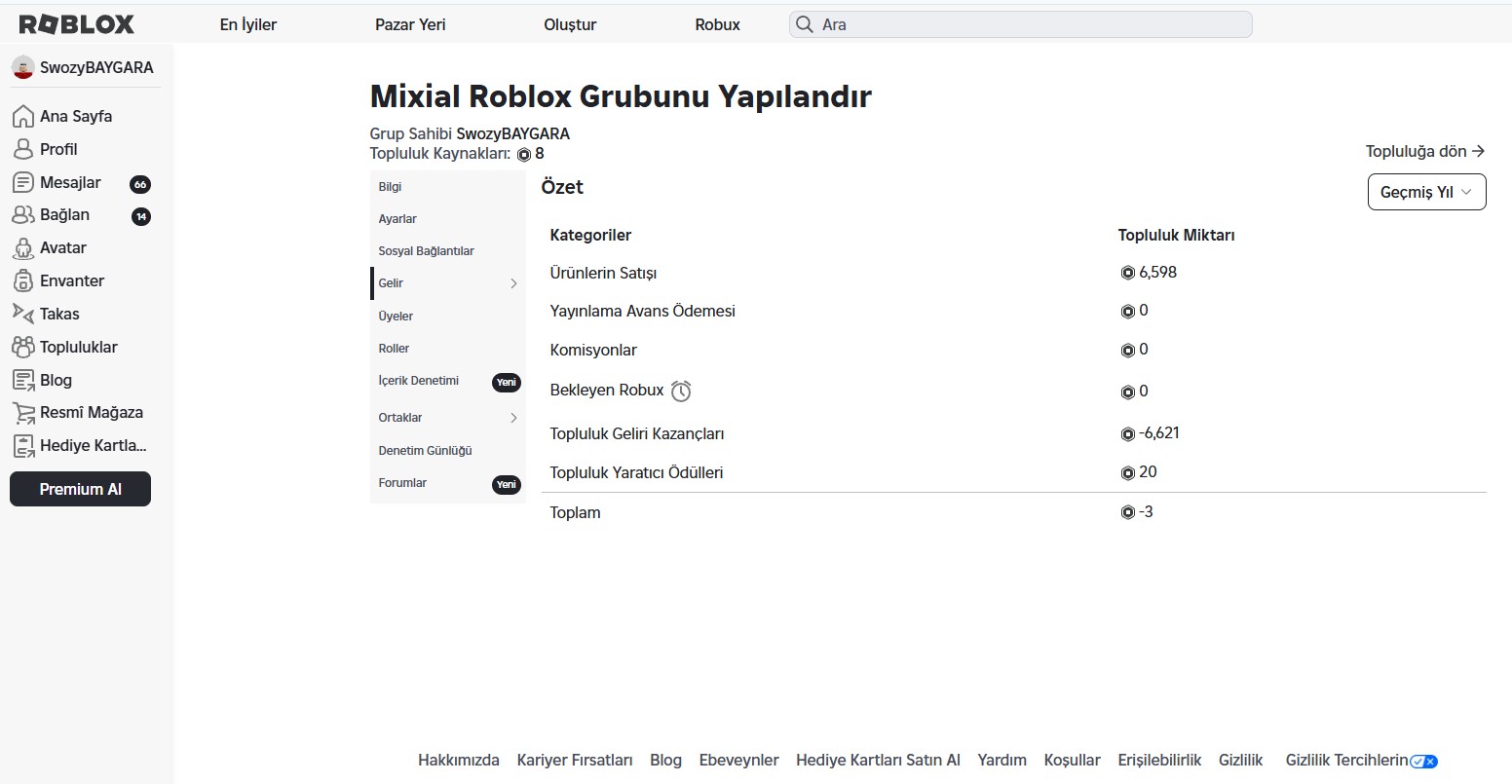Expand the Ortaklar submenu chevron
This screenshot has width=1512, height=784.
tap(513, 418)
